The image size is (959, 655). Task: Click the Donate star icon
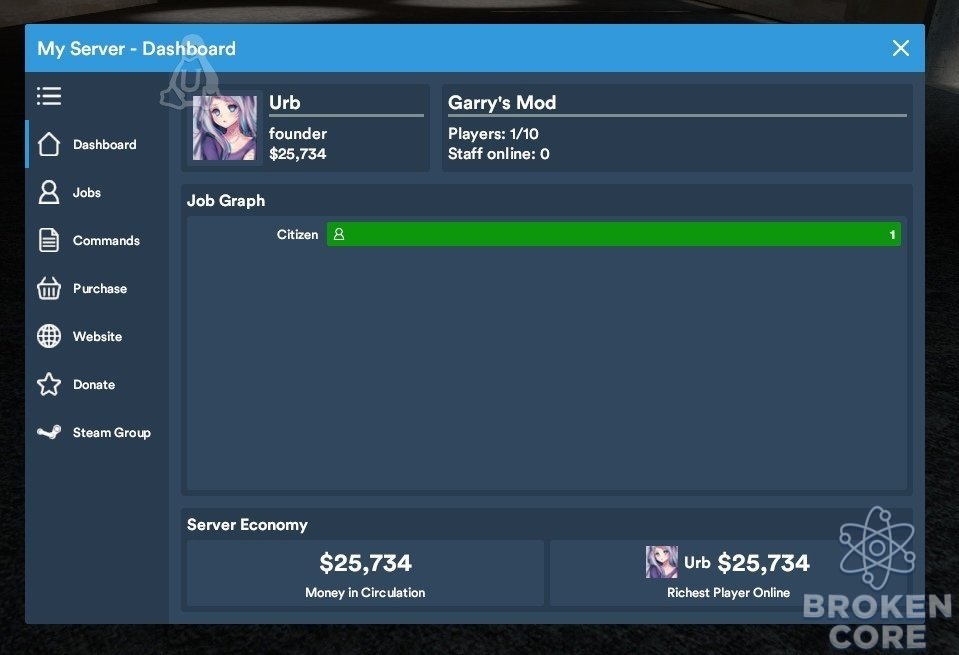(49, 384)
